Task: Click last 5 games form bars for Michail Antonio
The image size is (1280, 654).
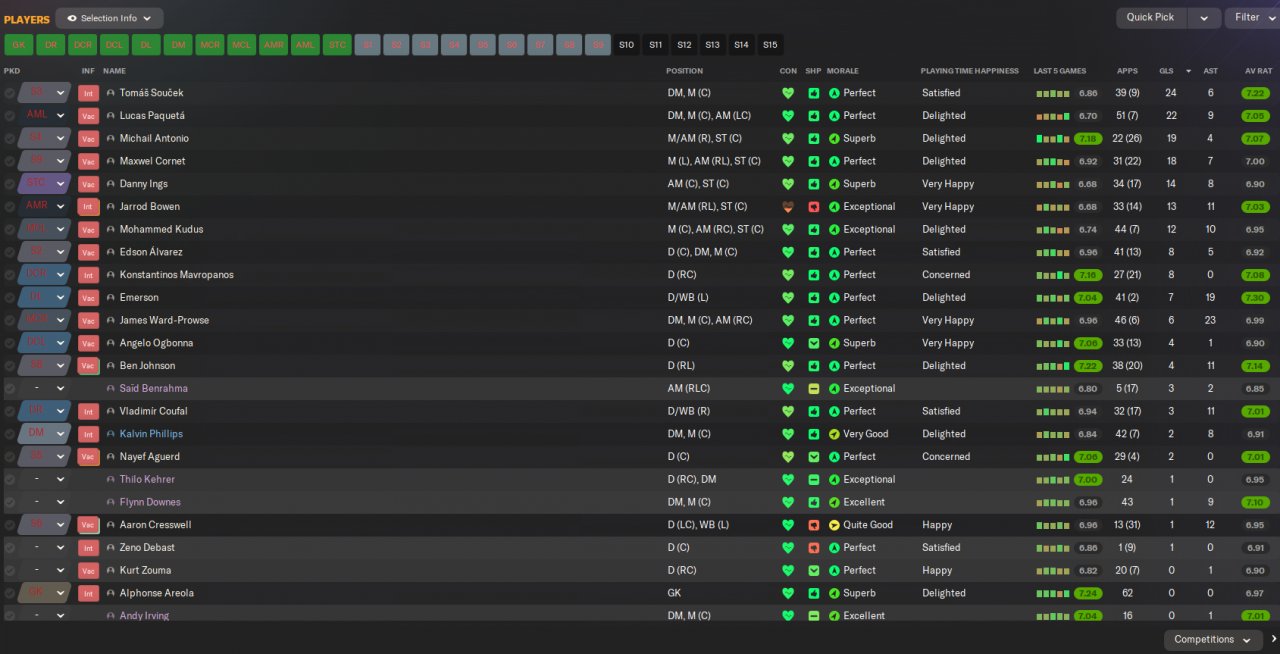Action: [x=1053, y=139]
